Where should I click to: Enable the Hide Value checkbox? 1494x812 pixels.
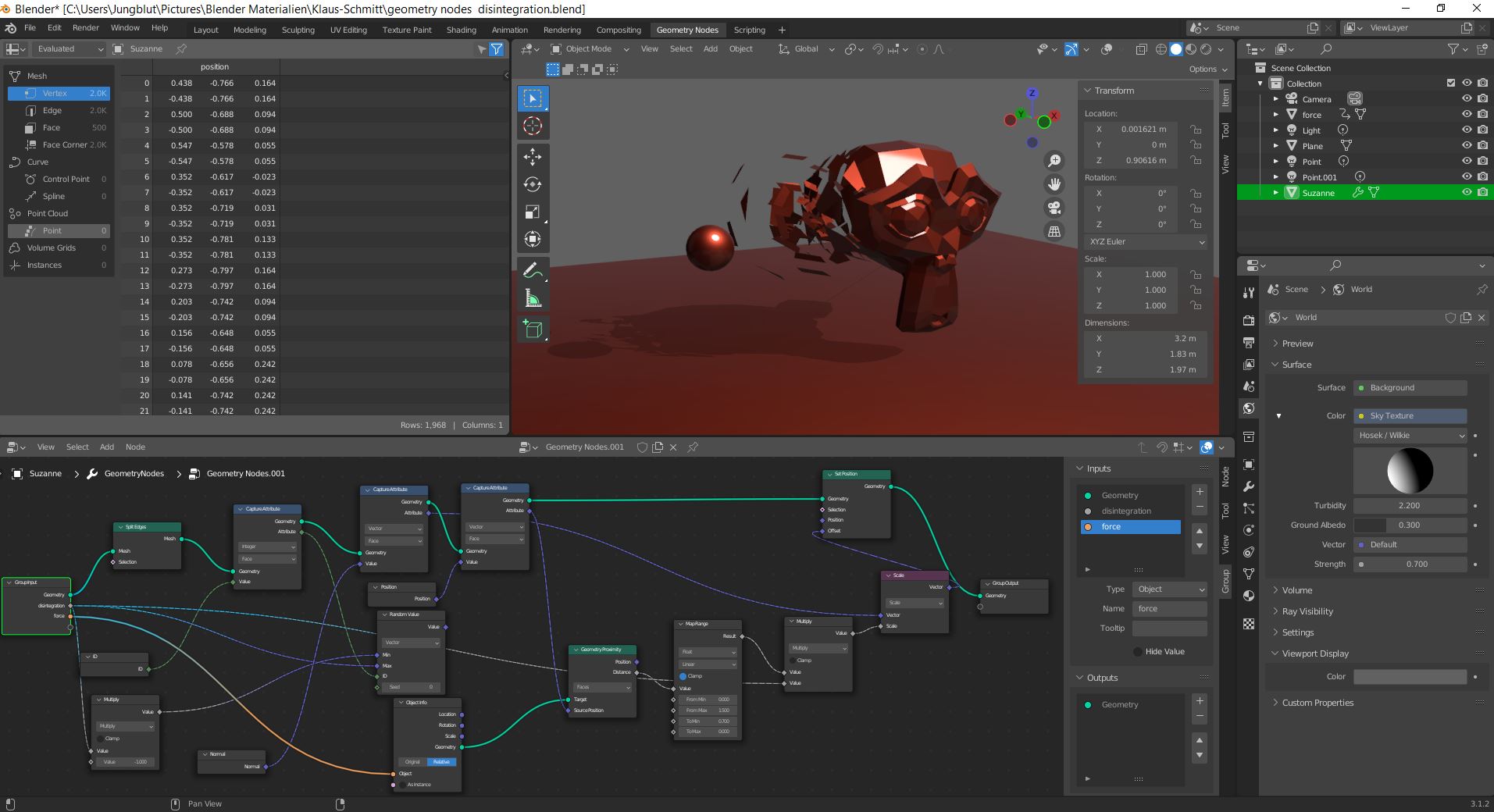click(x=1137, y=651)
